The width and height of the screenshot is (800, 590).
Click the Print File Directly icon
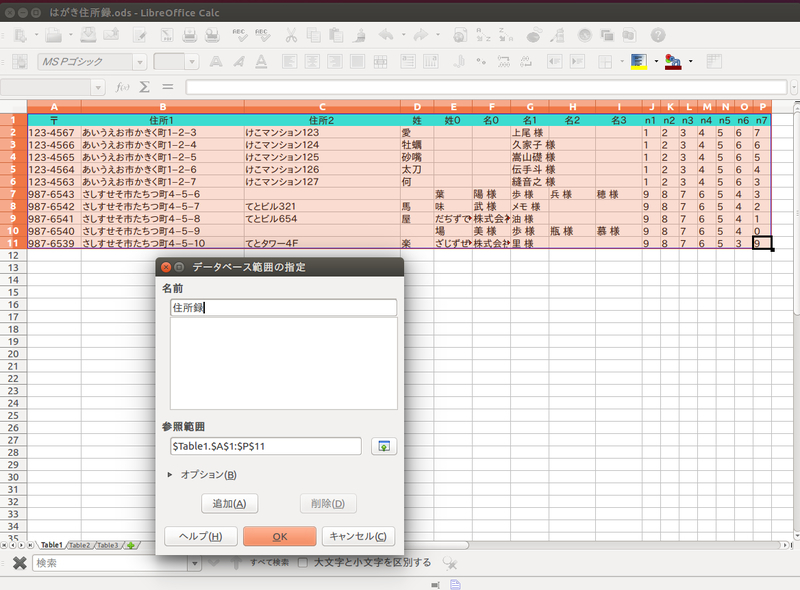189,35
